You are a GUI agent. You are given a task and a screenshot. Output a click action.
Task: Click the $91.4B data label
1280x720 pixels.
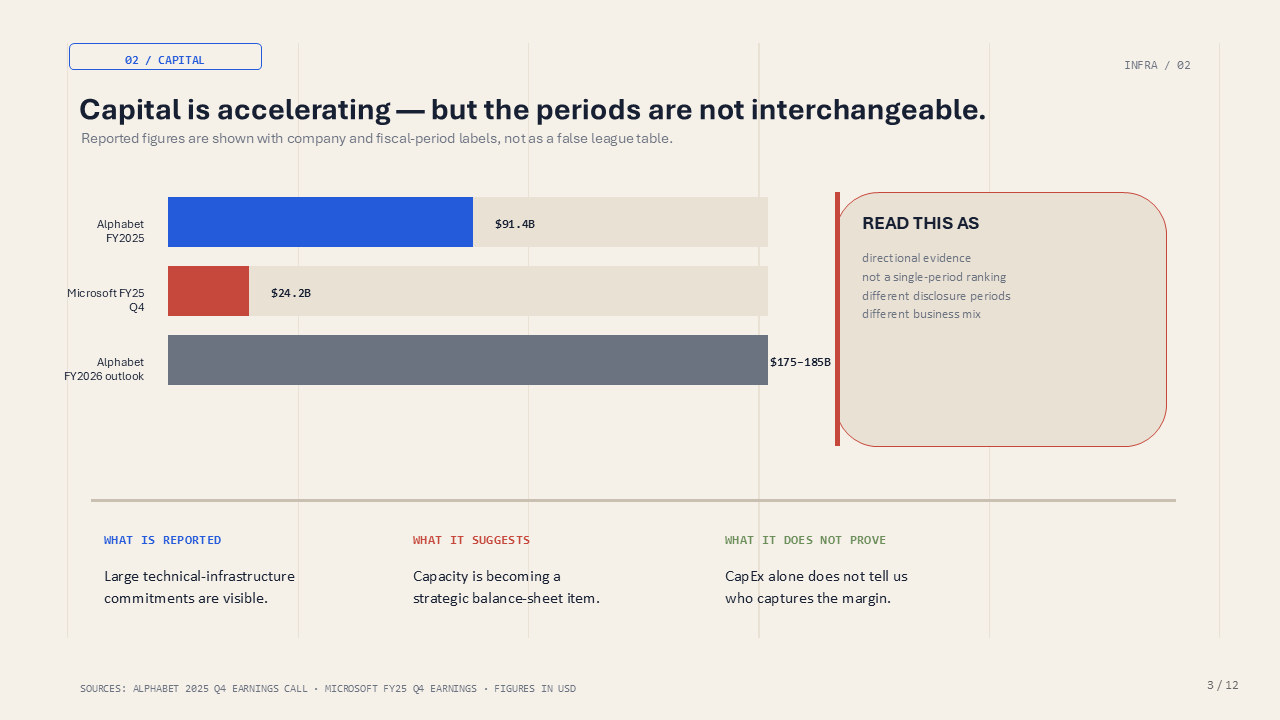[515, 224]
